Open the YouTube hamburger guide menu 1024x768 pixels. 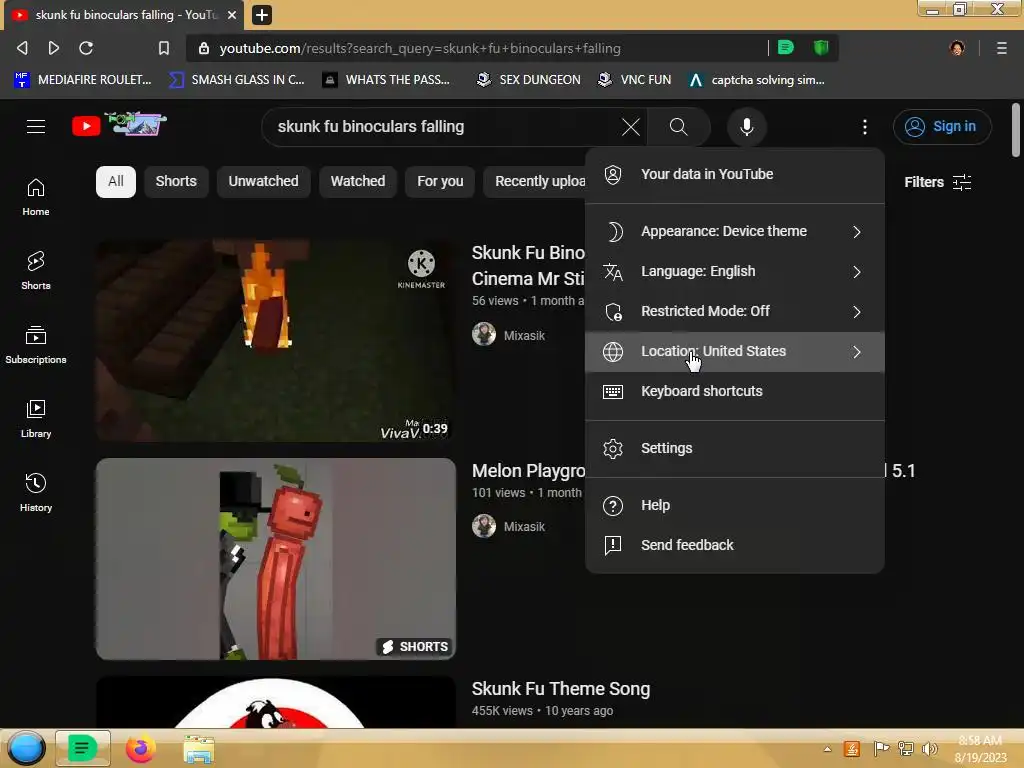pos(36,127)
